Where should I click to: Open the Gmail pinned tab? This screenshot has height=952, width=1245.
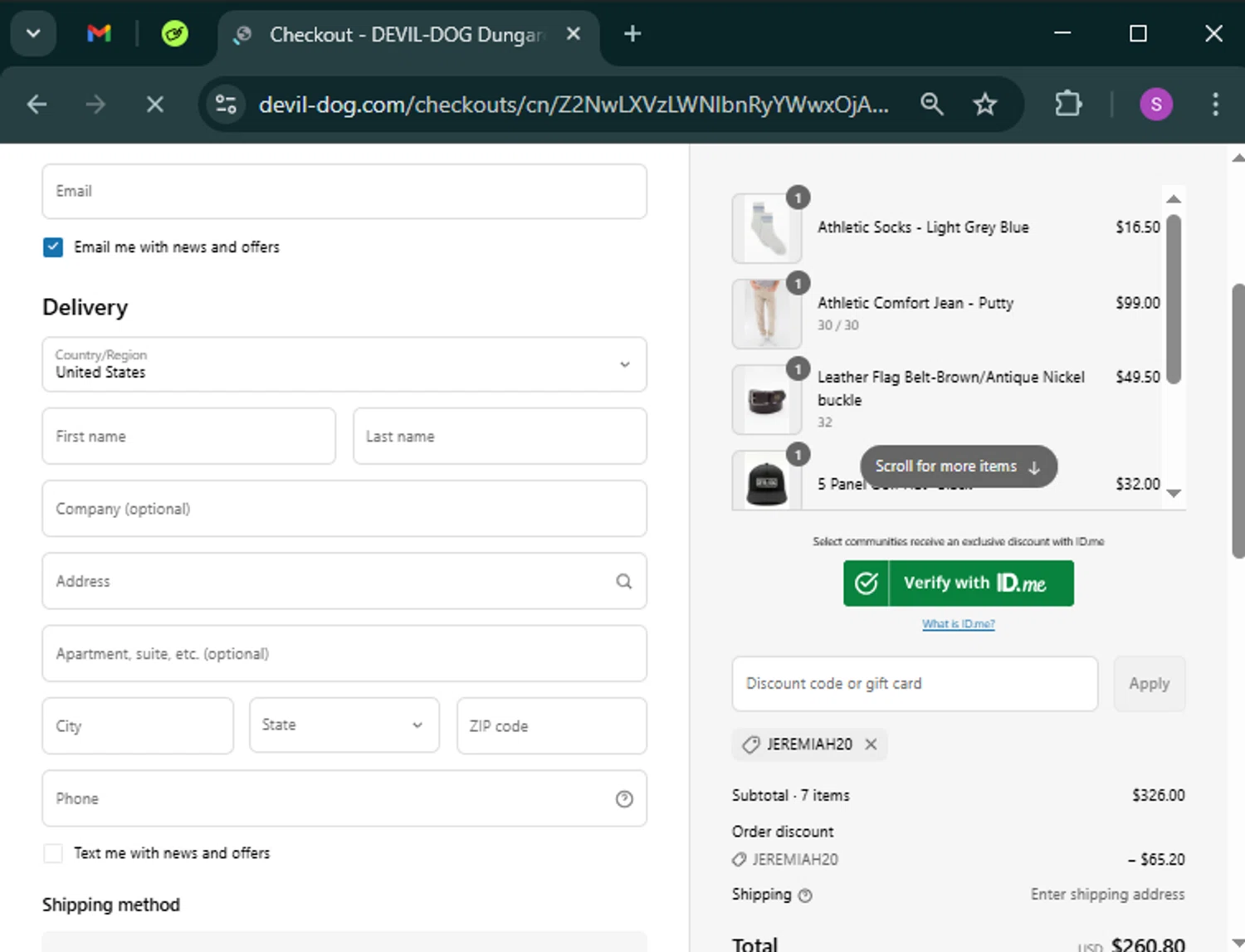[99, 33]
